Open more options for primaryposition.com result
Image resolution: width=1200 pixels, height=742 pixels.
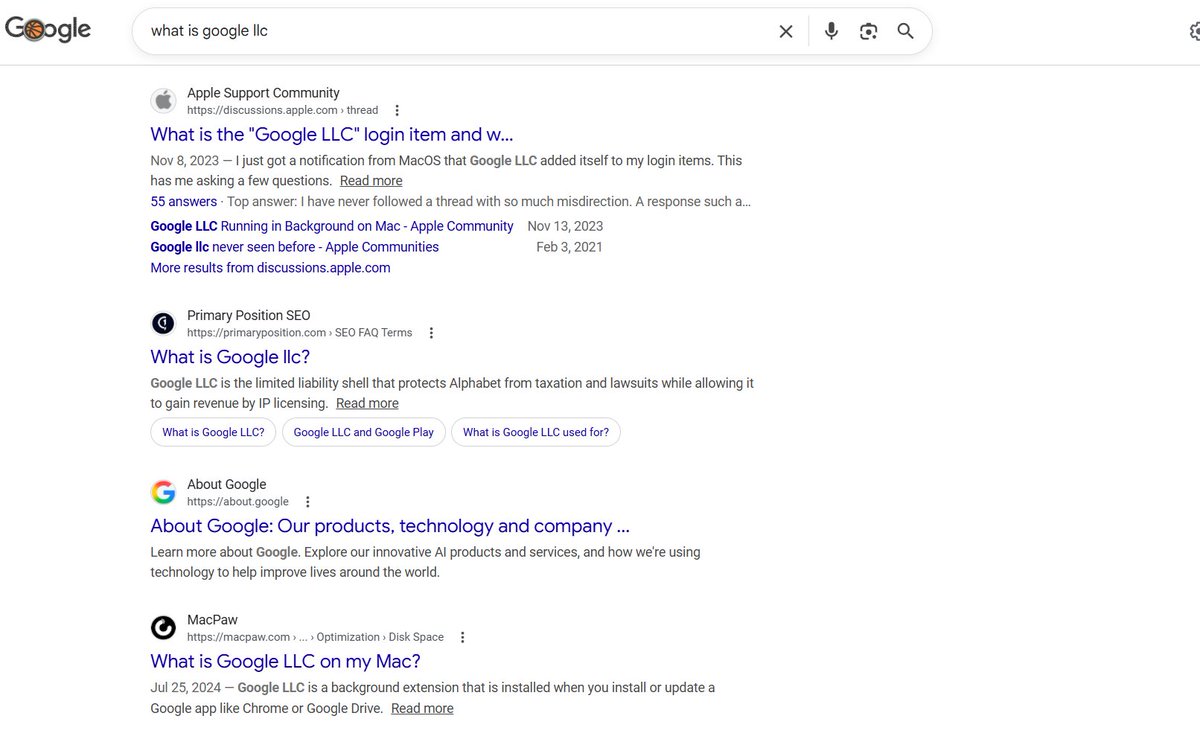(x=431, y=333)
